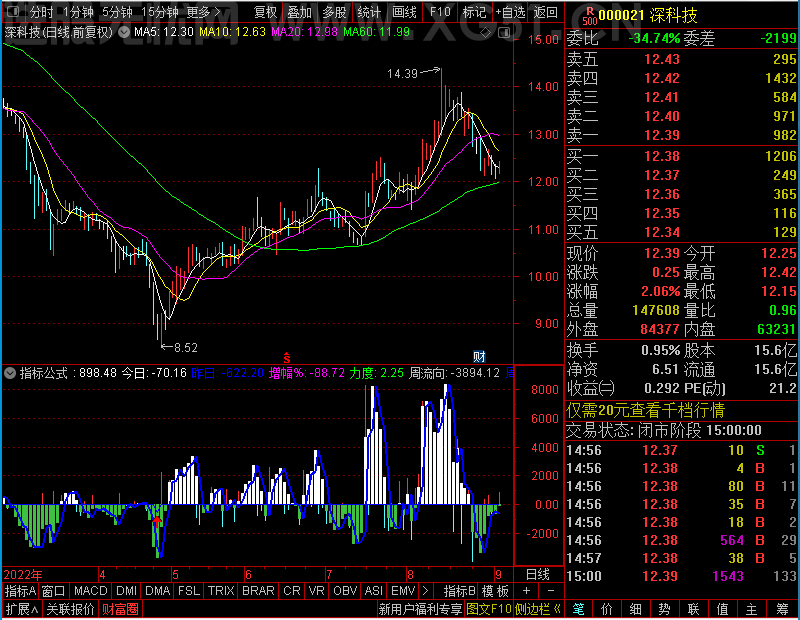Viewport: 800px width, 620px height.
Task: Open the 复权 adjustment option
Action: coord(265,12)
